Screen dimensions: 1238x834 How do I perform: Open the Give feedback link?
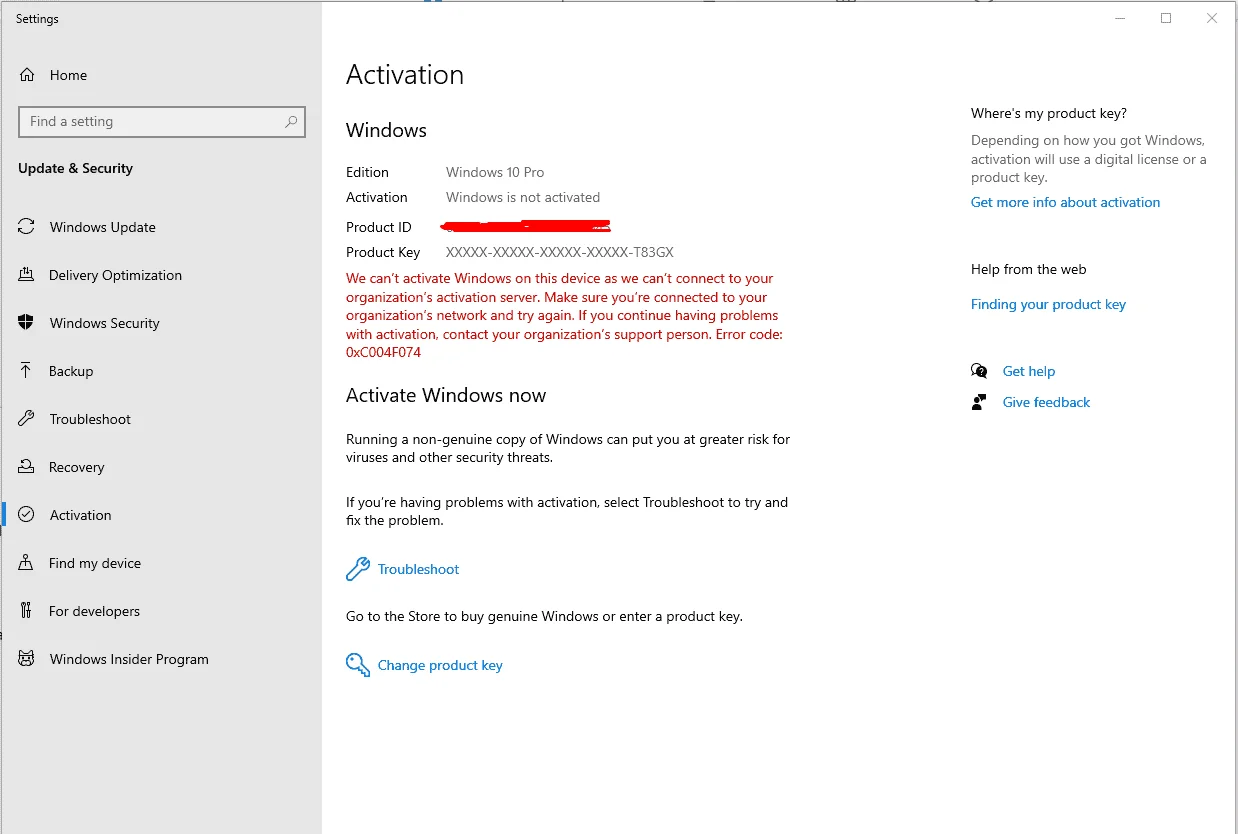click(1046, 402)
